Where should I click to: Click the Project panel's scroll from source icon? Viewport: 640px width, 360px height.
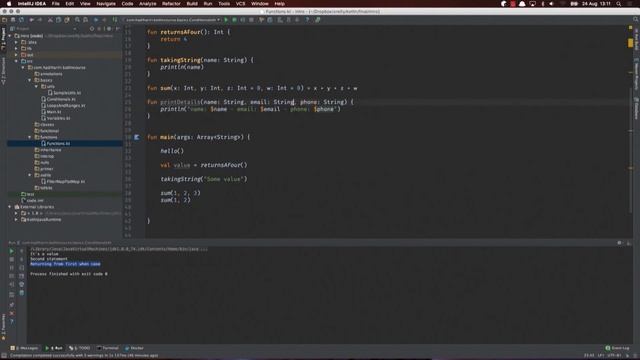click(92, 29)
